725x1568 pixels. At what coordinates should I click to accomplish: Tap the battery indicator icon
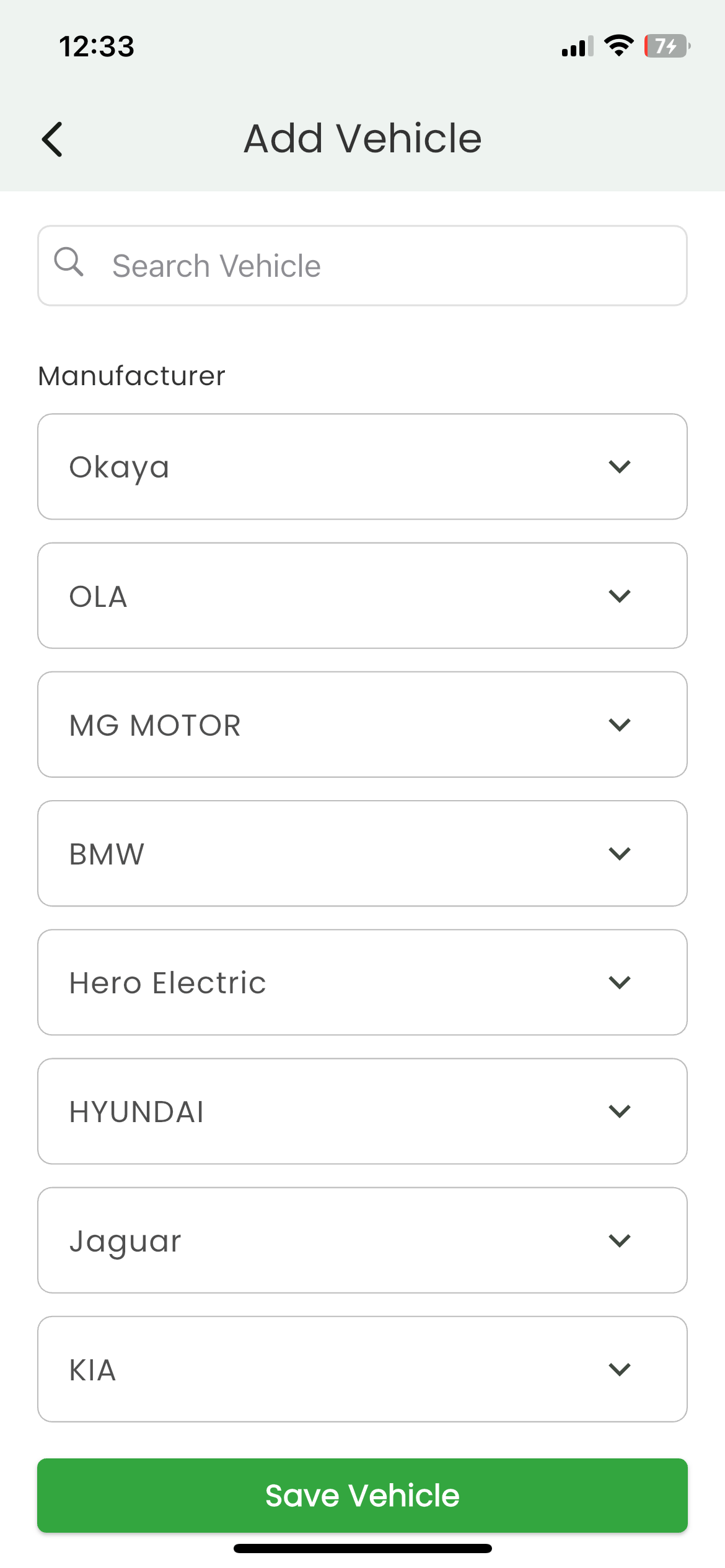667,46
